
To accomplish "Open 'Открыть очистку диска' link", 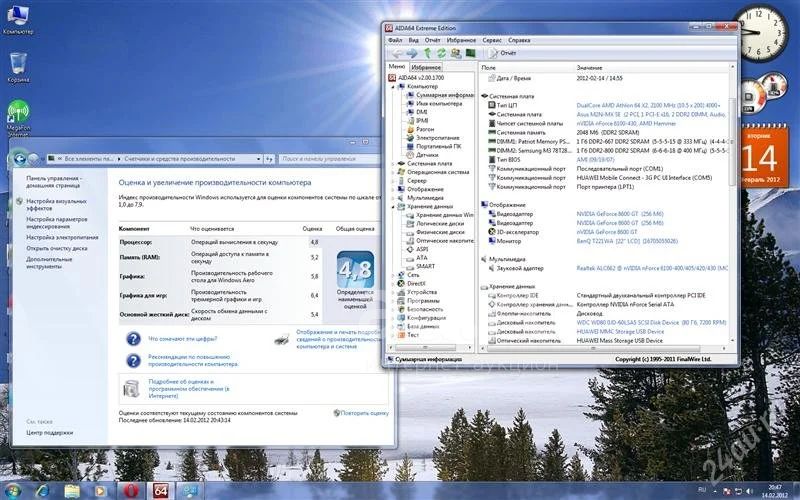I will [57, 248].
